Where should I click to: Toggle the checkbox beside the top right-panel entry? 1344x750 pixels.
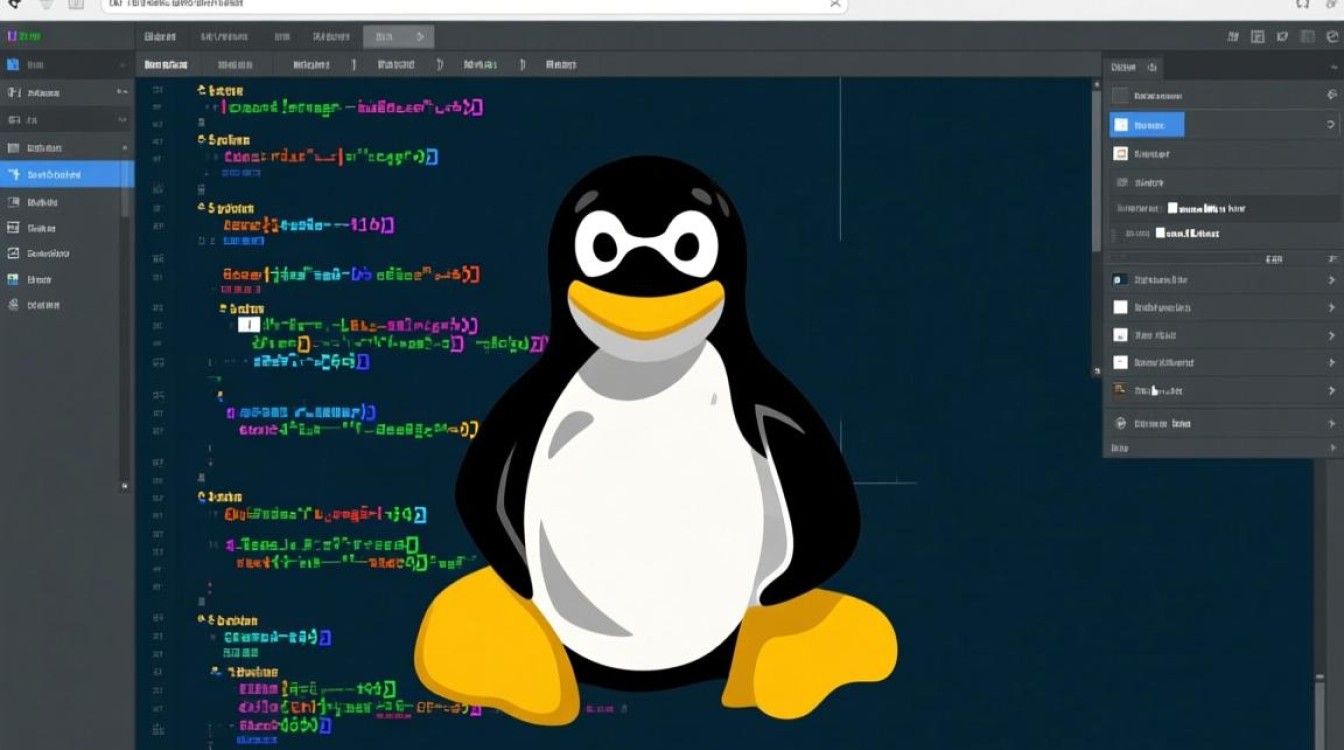[x=1120, y=94]
